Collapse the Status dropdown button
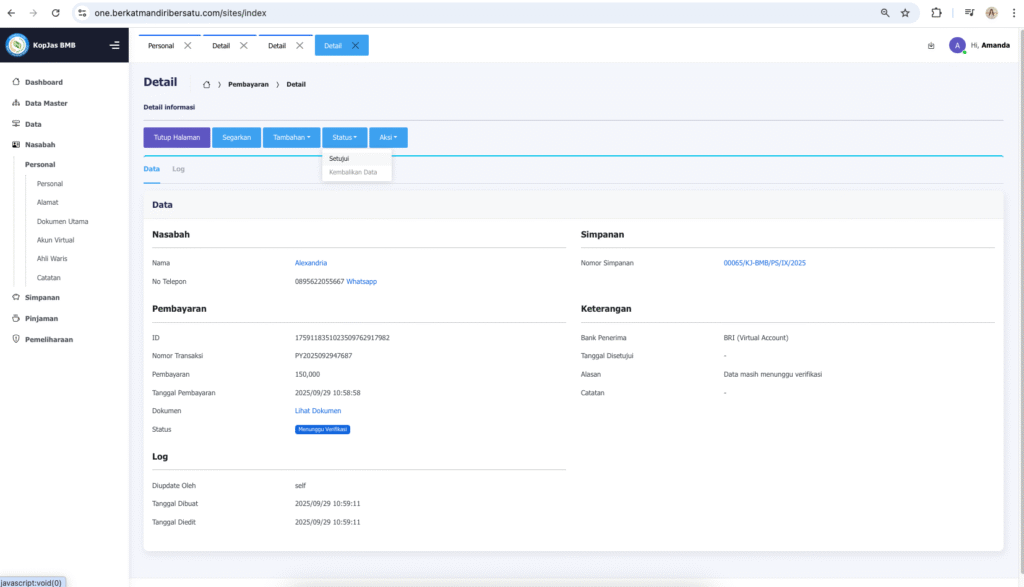This screenshot has width=1024, height=587. pyautogui.click(x=344, y=137)
